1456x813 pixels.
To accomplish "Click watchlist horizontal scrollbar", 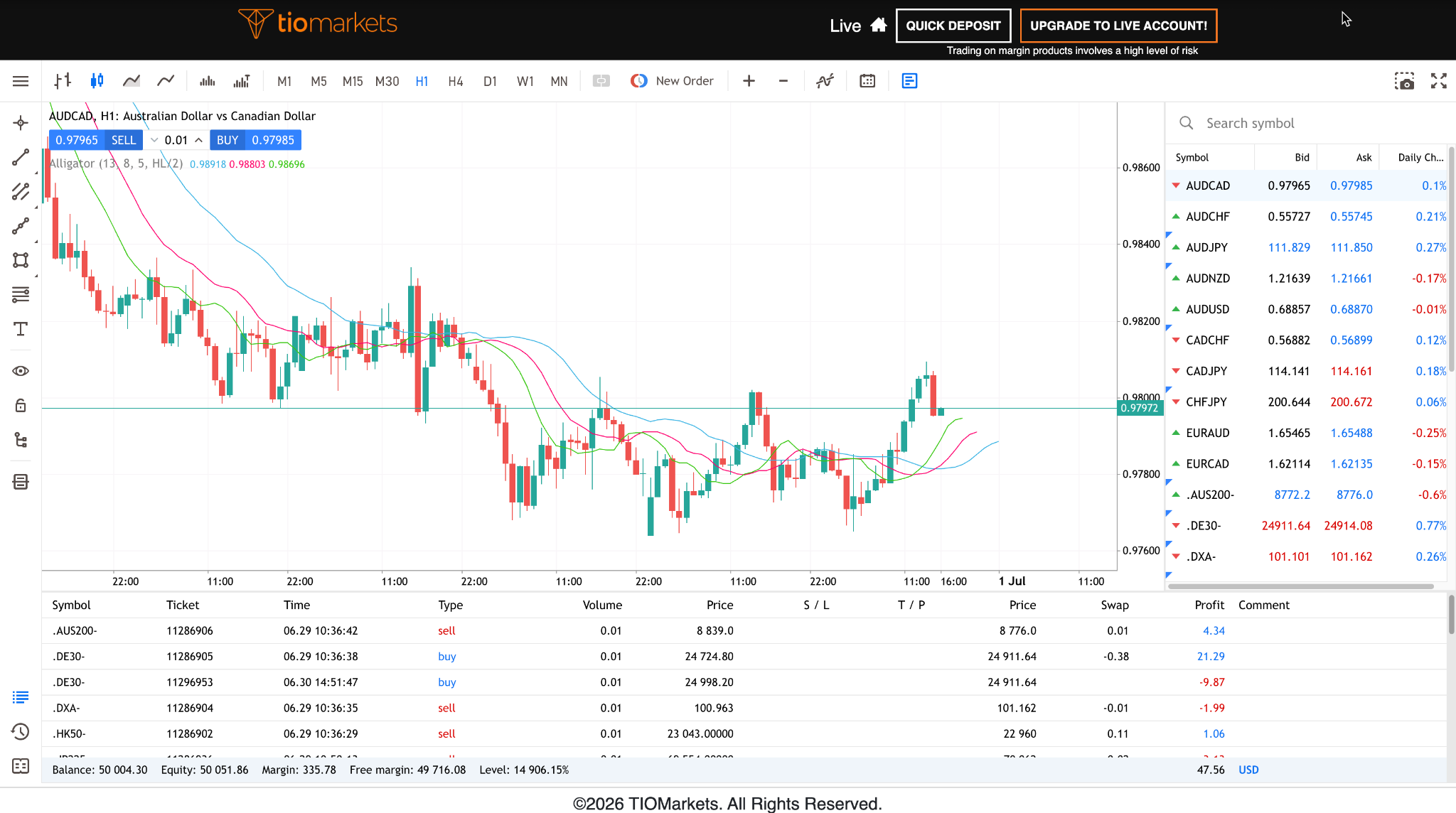I will [x=1300, y=586].
